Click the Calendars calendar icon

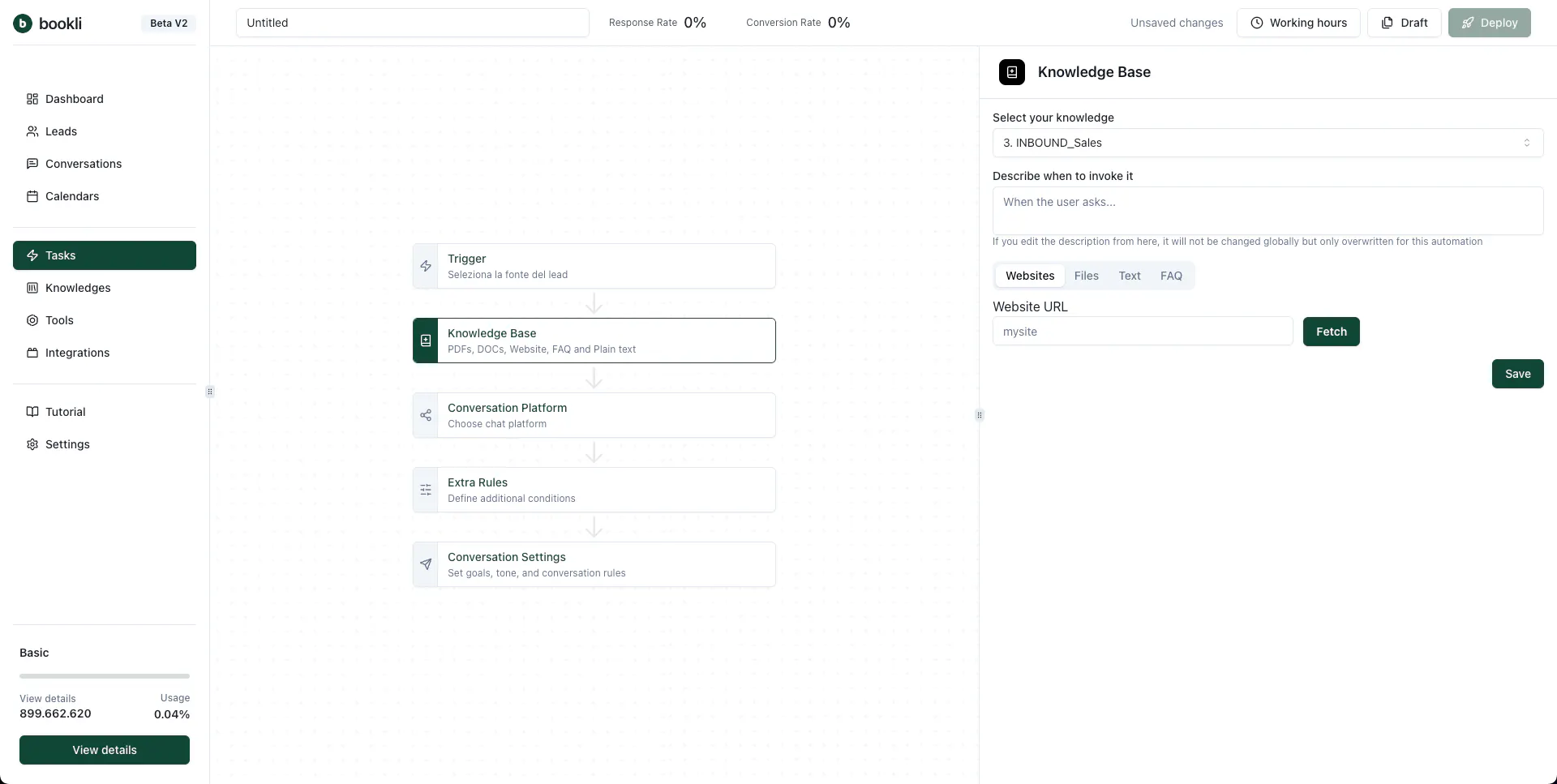click(x=32, y=196)
